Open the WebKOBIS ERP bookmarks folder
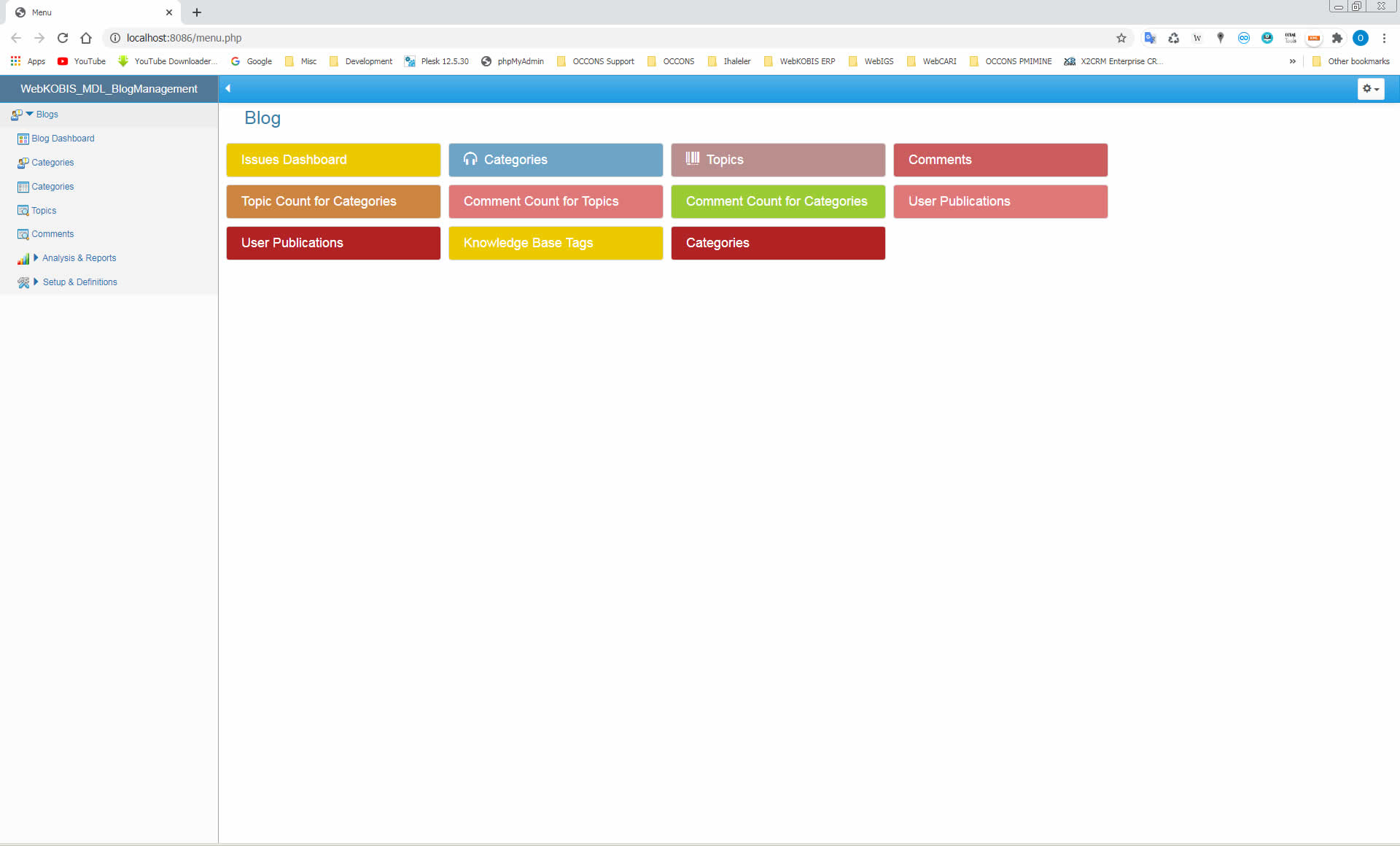 [x=800, y=61]
